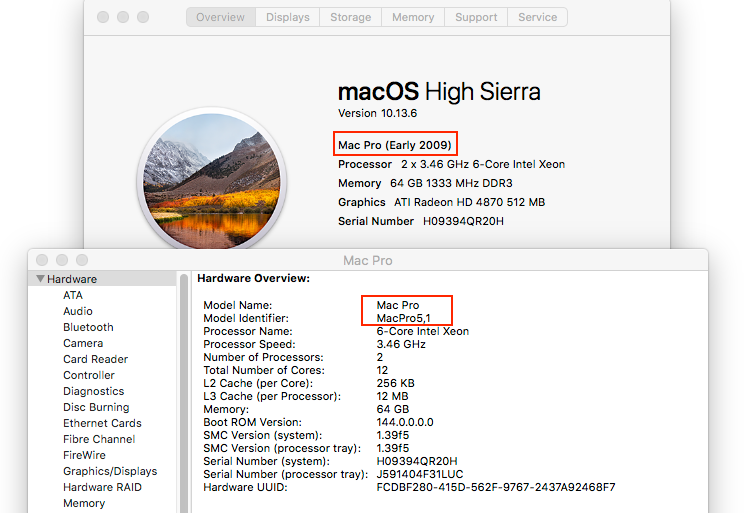
Task: Click the sidebar vertical scrollbar
Action: point(183,392)
